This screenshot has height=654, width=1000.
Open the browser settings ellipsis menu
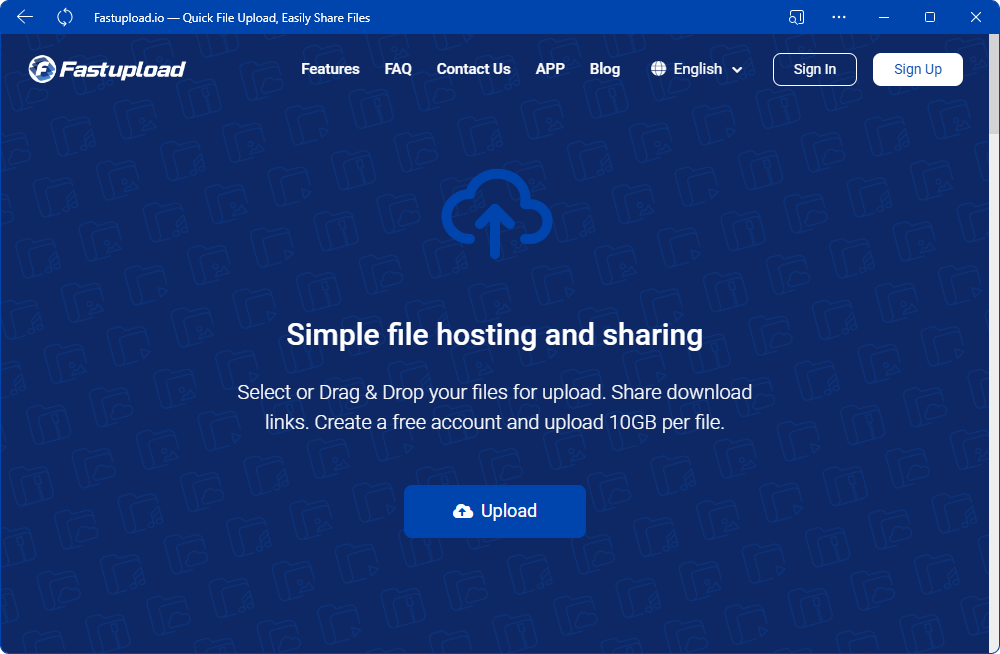[838, 17]
